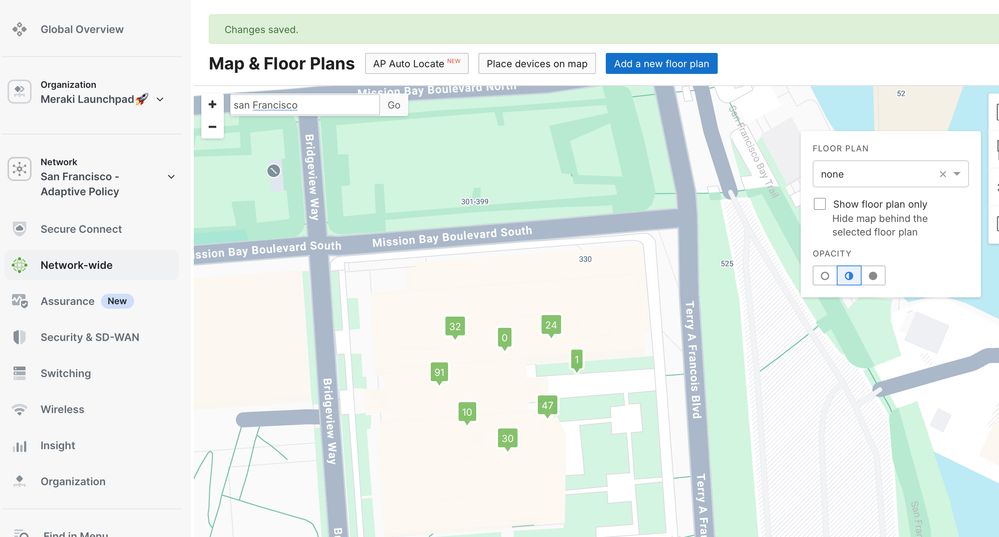999x537 pixels.
Task: Select the transparent opacity option
Action: click(x=825, y=276)
